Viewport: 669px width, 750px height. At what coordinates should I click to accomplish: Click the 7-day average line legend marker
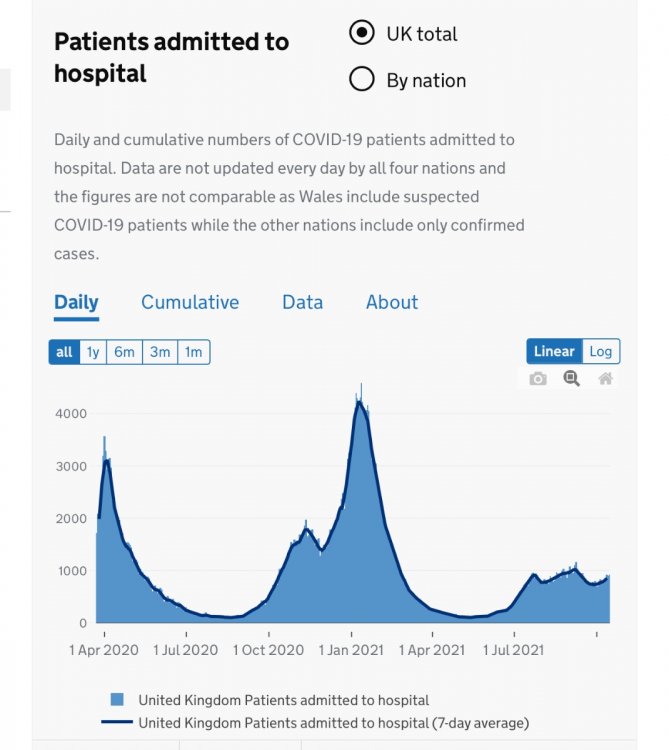click(116, 722)
